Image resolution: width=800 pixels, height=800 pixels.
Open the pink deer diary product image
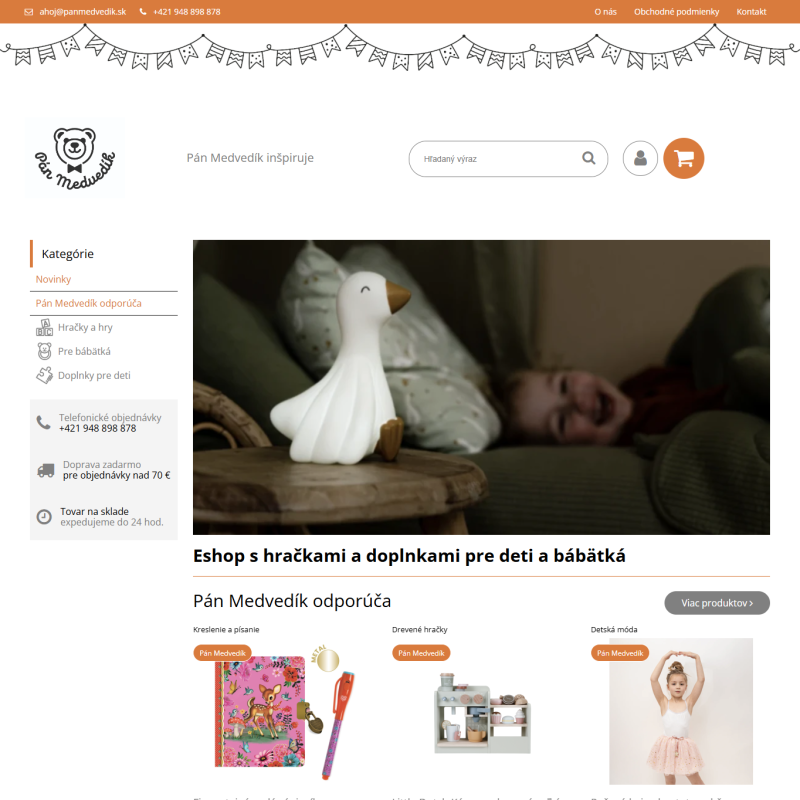tap(283, 712)
